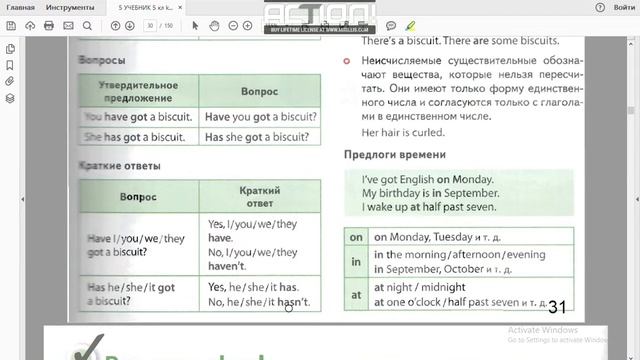640x360 pixels.
Task: Click the vertical scrollbar thumb
Action: click(631, 110)
